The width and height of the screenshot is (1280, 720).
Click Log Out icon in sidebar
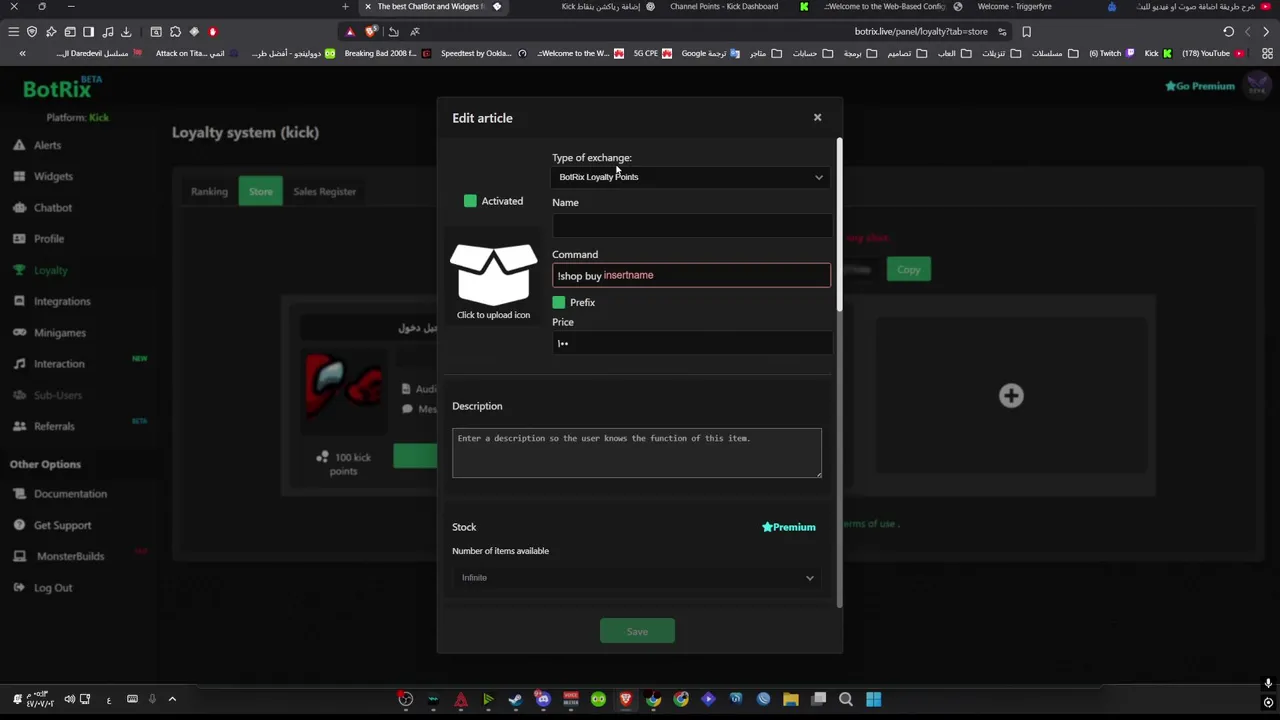(x=19, y=588)
